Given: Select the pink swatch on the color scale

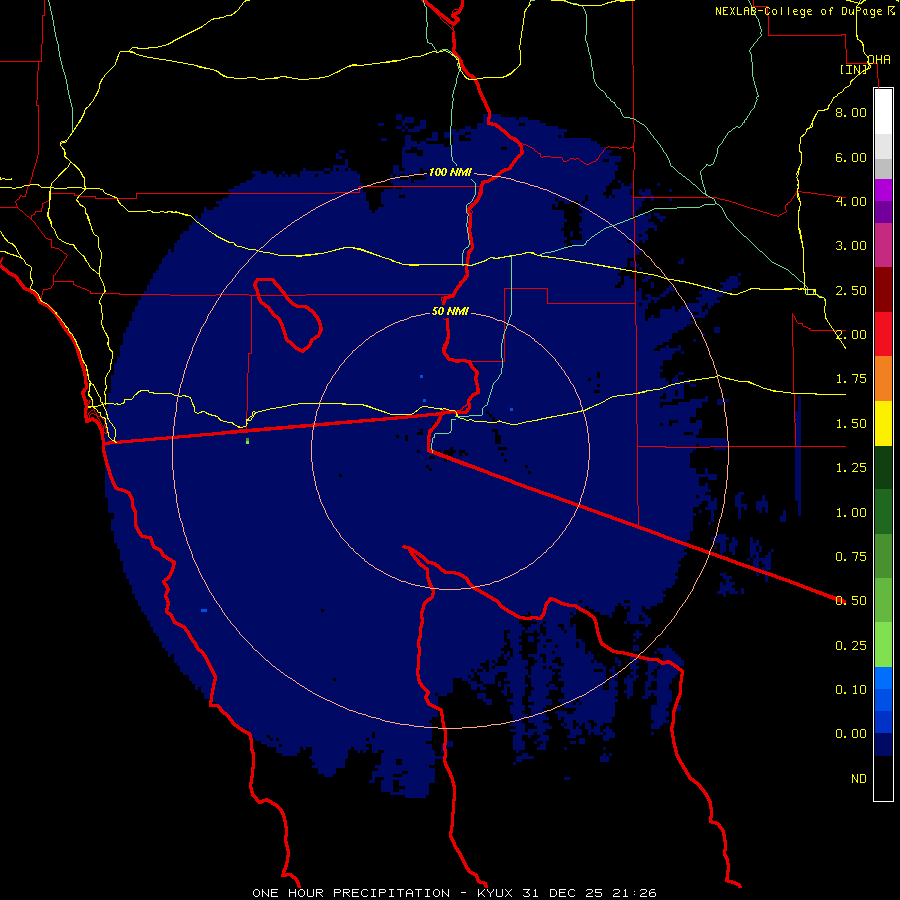Looking at the screenshot, I should [883, 245].
